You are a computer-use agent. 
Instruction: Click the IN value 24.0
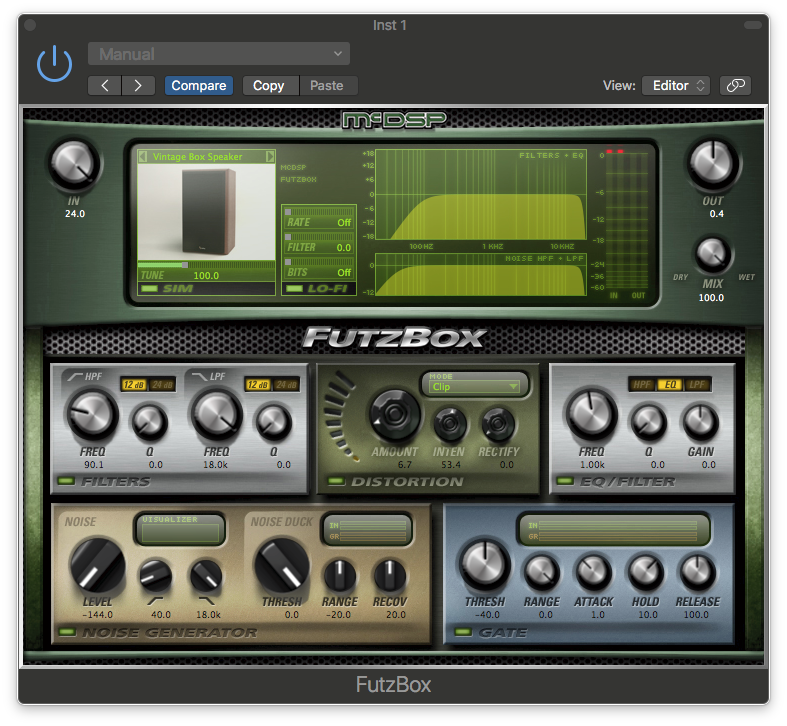click(x=75, y=214)
